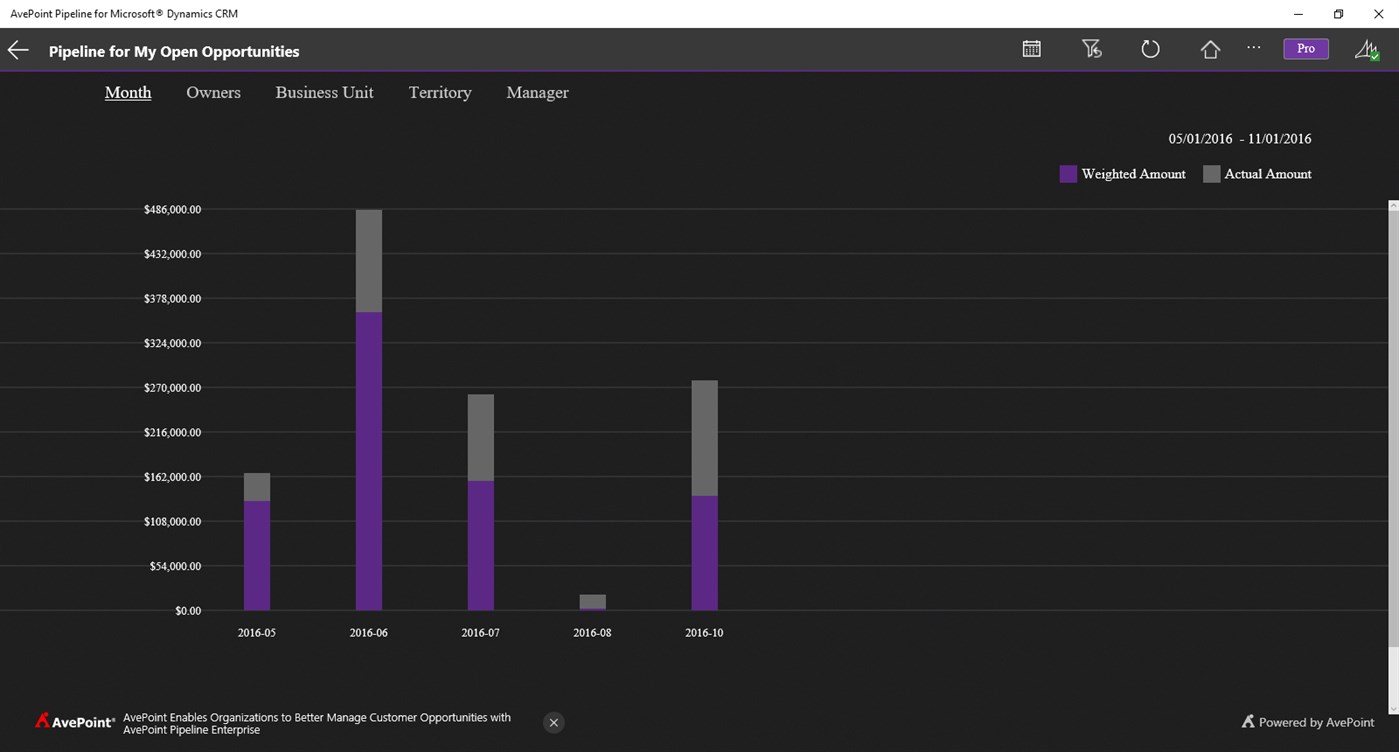Viewport: 1399px width, 752px height.
Task: Toggle the Actual Amount legend entry
Action: tap(1258, 173)
